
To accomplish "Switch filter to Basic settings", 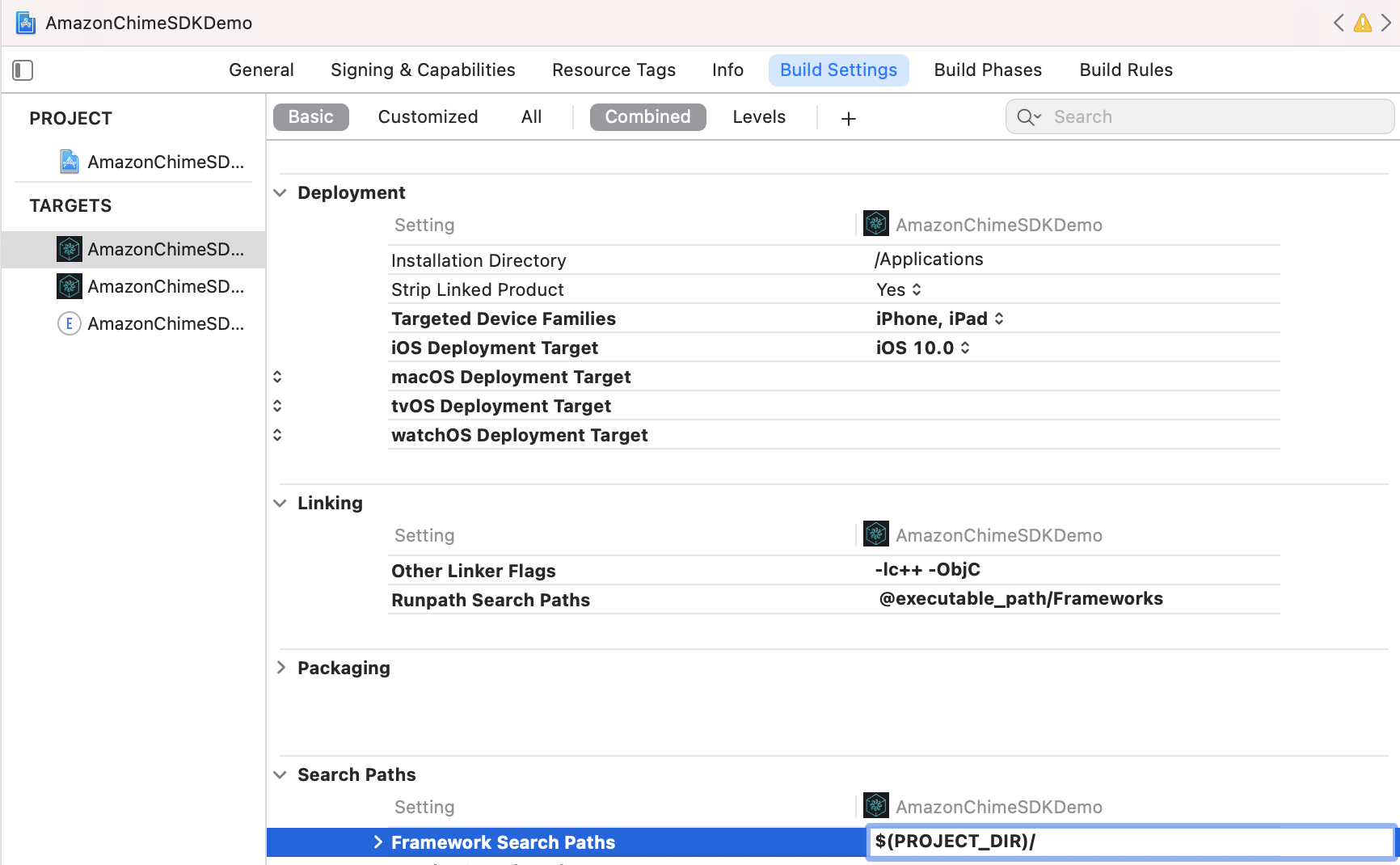I will pos(310,117).
